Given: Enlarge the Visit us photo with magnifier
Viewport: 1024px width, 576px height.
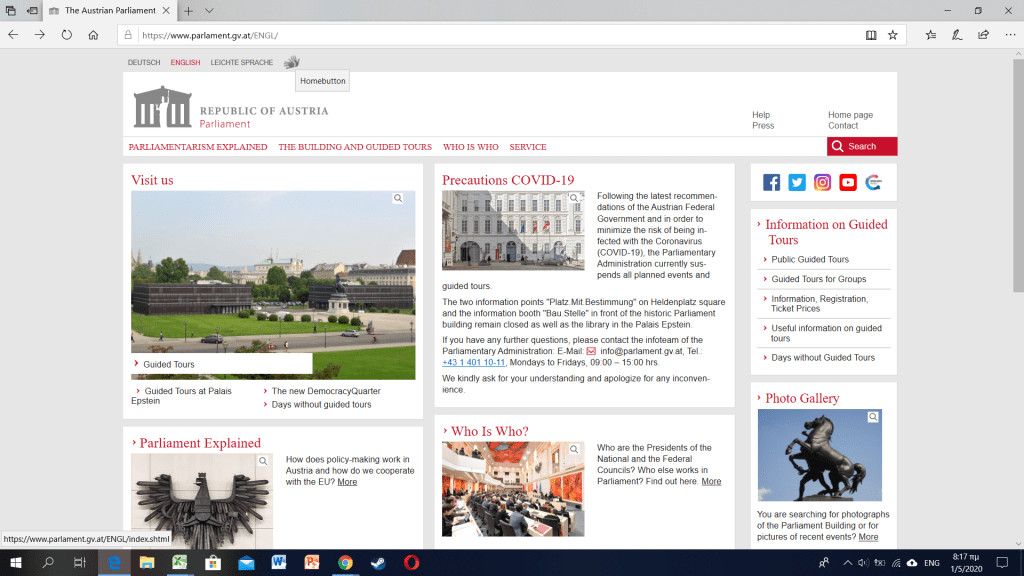Looking at the screenshot, I should (398, 199).
